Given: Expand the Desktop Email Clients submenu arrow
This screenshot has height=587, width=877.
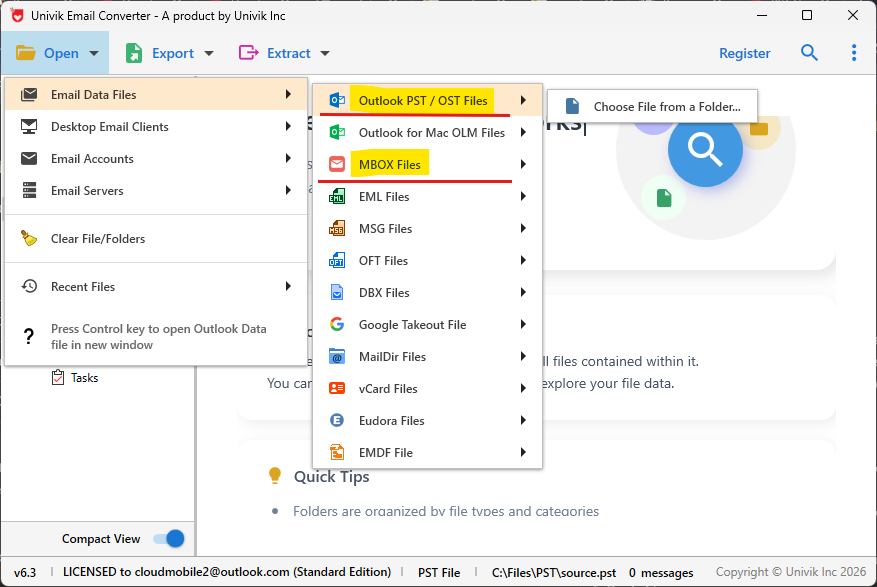Looking at the screenshot, I should [288, 126].
